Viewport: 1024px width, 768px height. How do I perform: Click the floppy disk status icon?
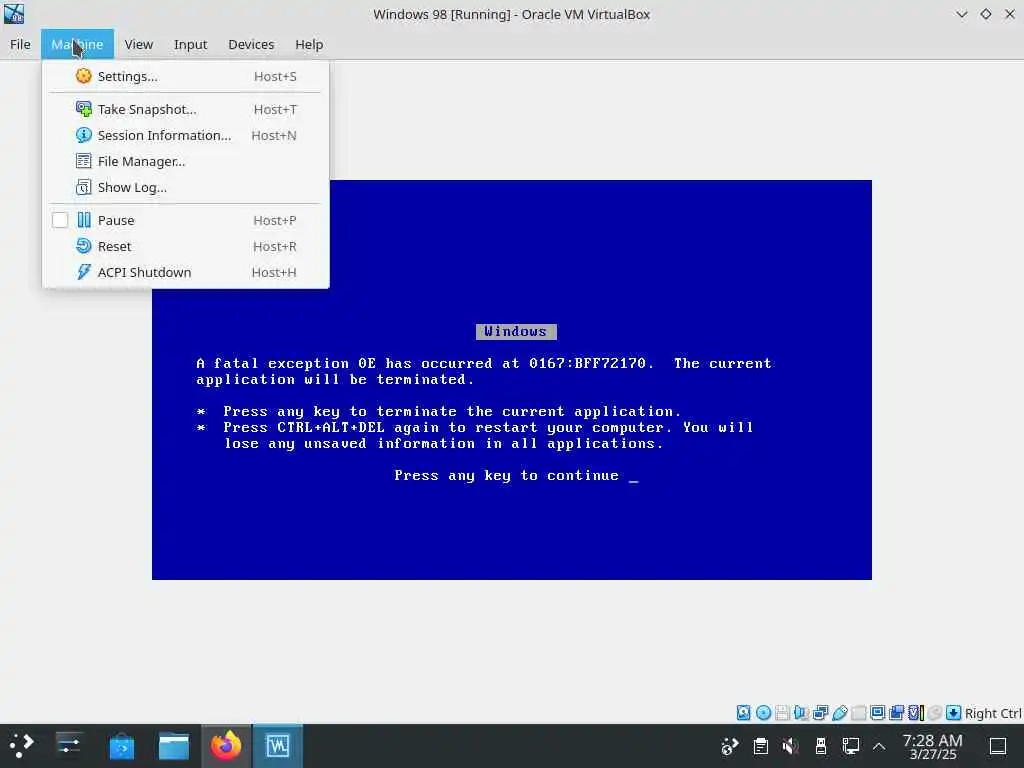(x=782, y=712)
